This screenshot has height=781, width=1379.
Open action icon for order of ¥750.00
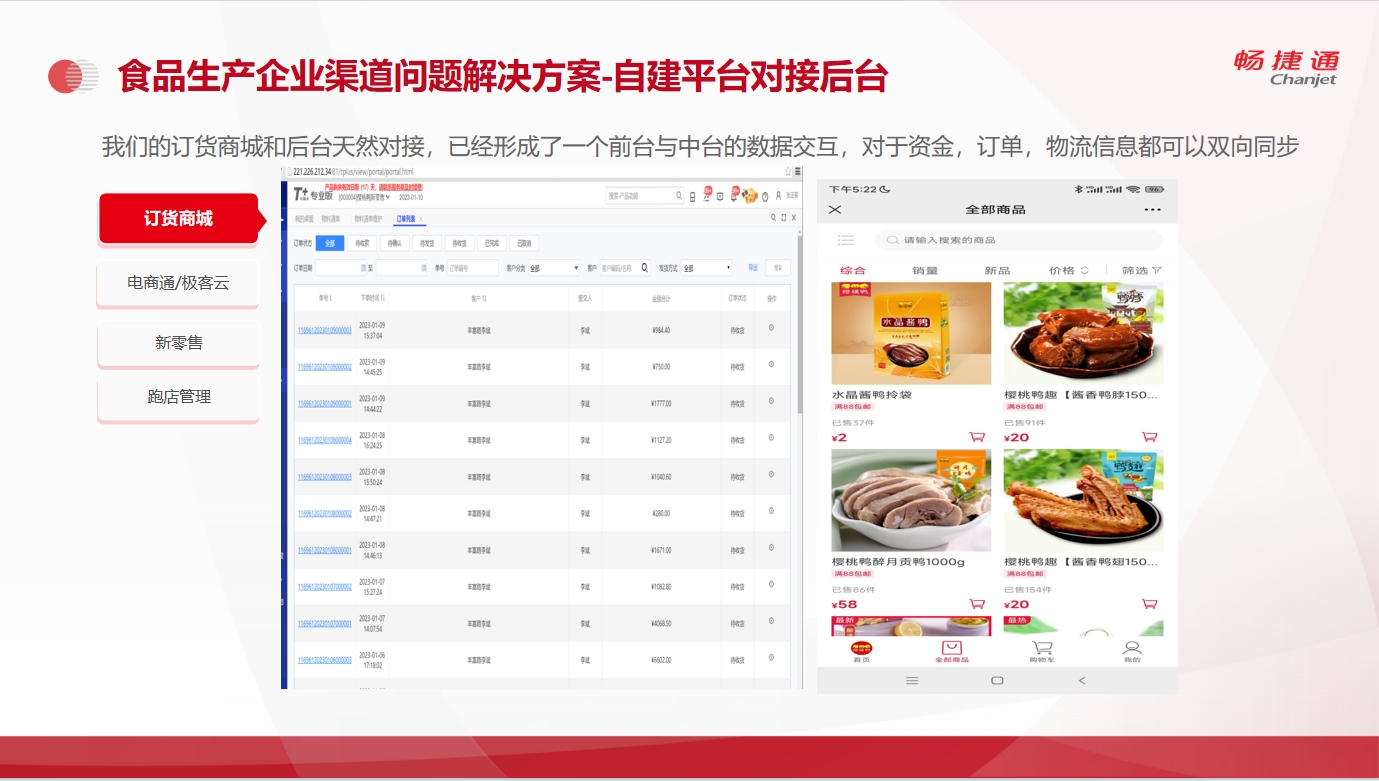point(771,365)
